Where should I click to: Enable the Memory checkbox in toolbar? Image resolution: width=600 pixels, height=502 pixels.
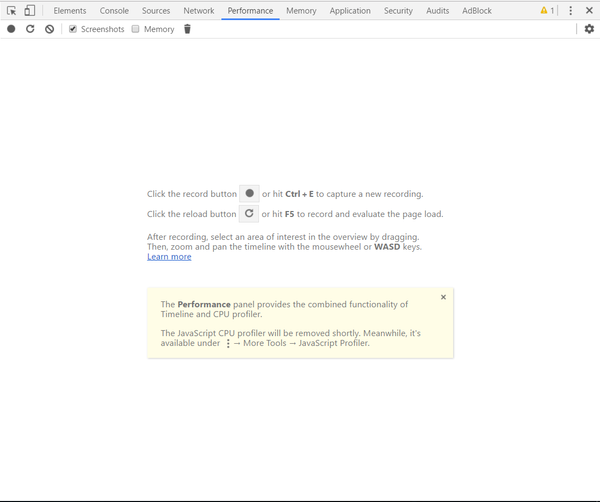(135, 29)
